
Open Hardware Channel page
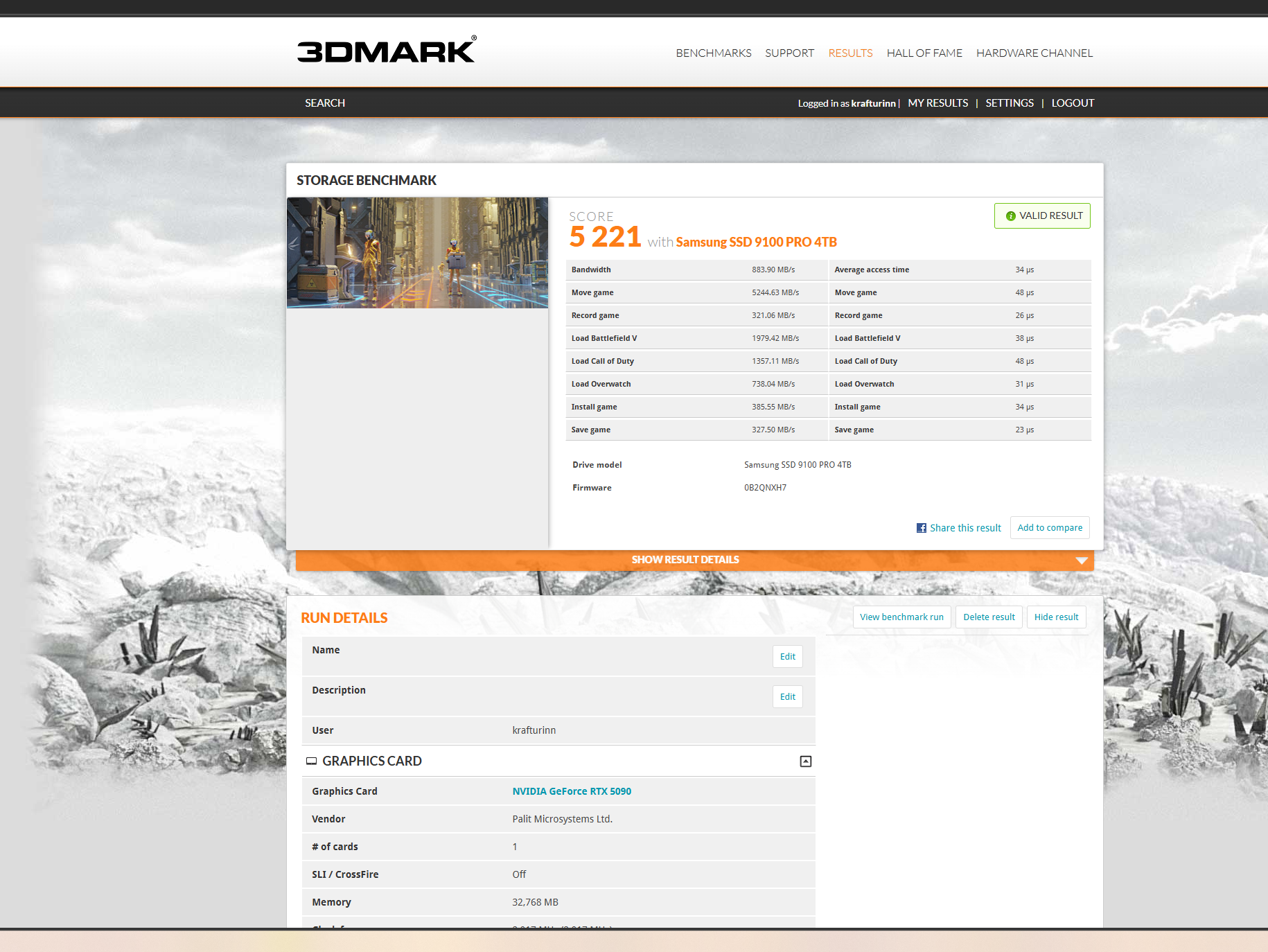(x=1034, y=53)
